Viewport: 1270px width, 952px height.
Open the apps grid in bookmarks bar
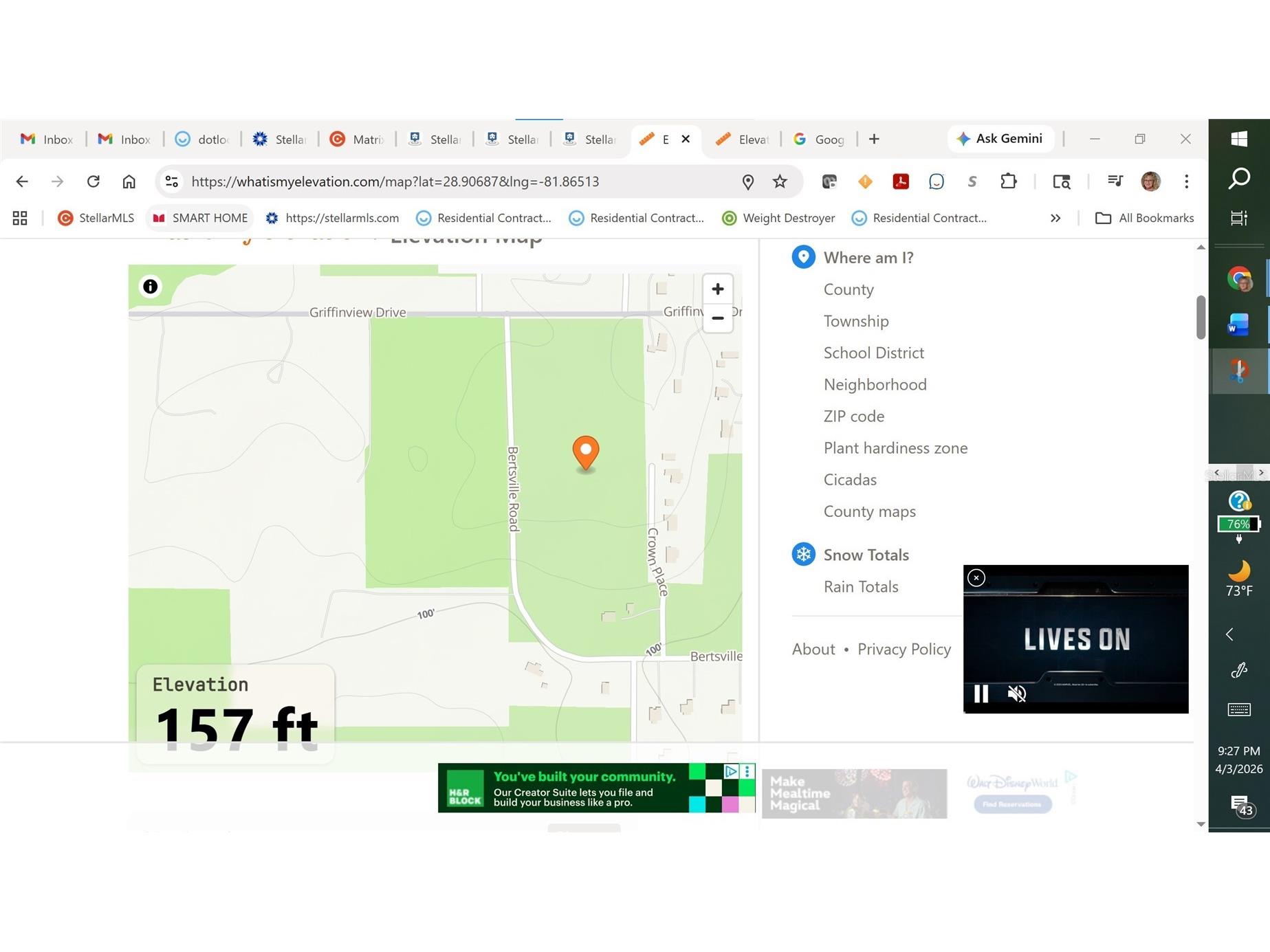[20, 218]
